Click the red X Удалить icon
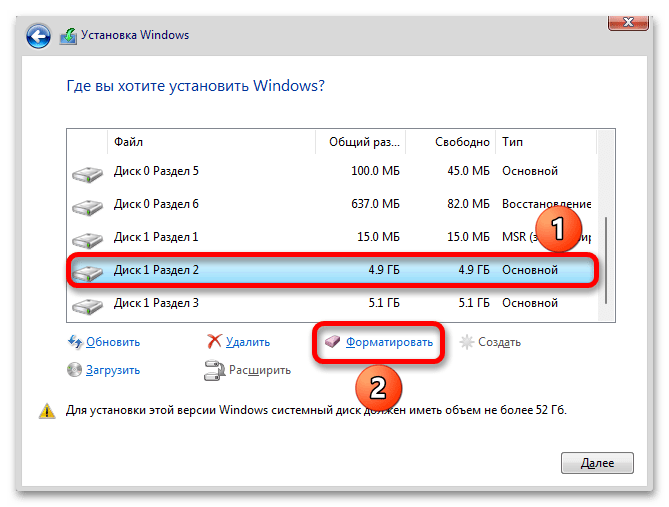Image resolution: width=669 pixels, height=507 pixels. click(x=214, y=341)
